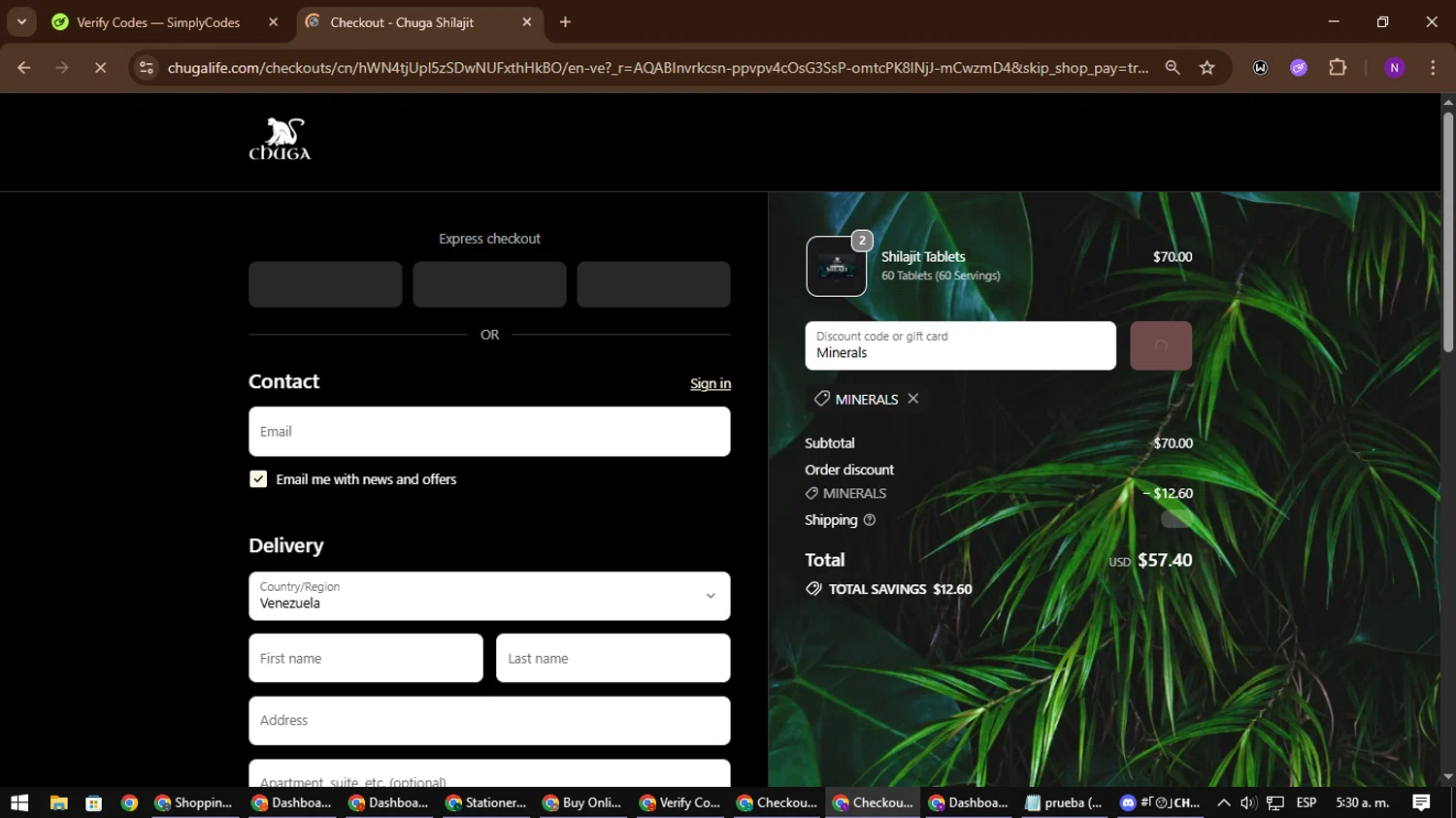This screenshot has height=818, width=1456.
Task: Open the zoom magnifier in the address bar
Action: (x=1173, y=68)
